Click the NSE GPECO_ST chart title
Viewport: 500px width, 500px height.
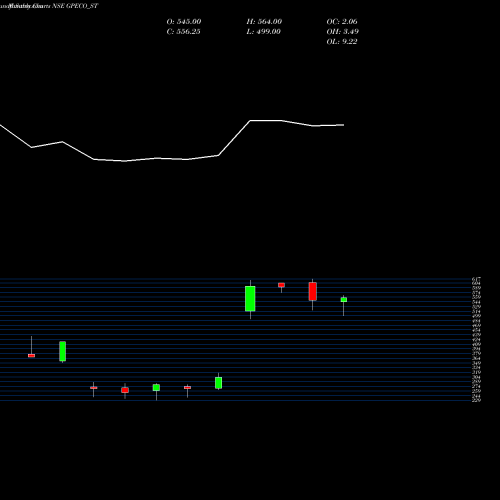point(49,6)
